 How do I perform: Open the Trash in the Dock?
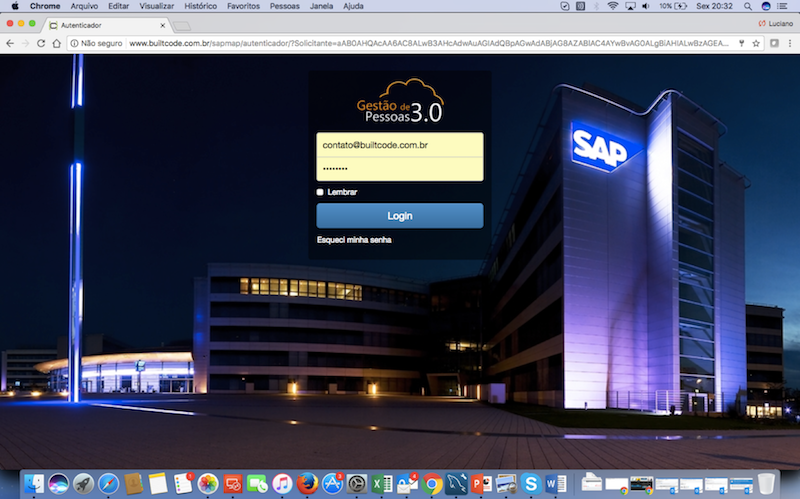766,484
